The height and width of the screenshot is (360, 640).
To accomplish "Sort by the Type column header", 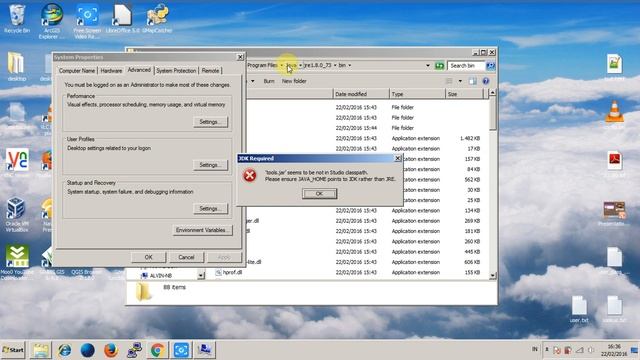I will click(x=417, y=94).
